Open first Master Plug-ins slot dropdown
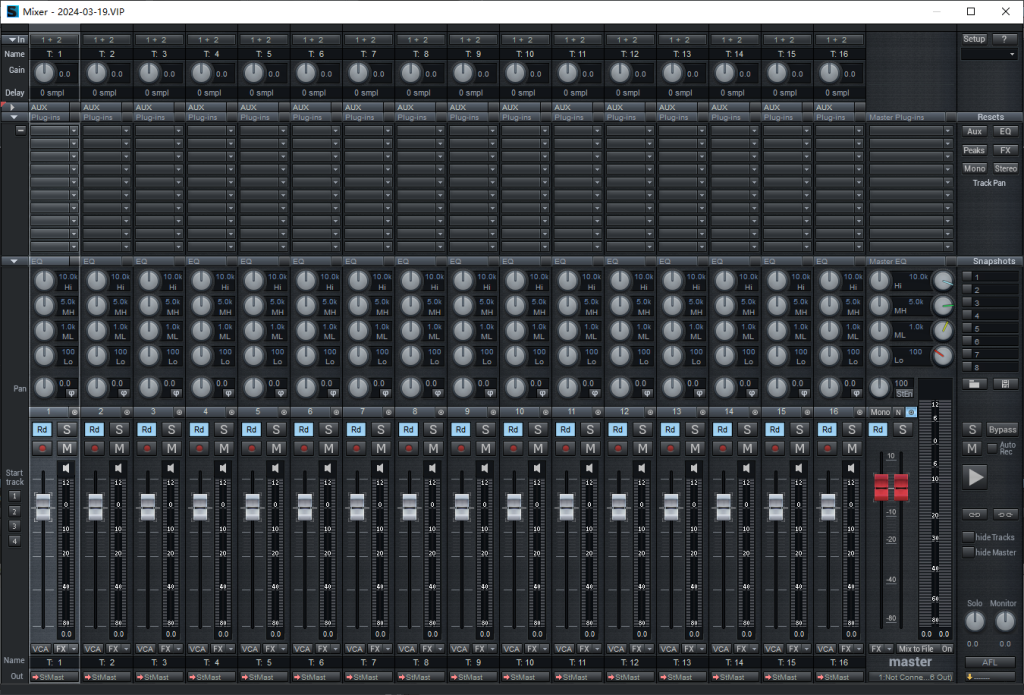 948,131
